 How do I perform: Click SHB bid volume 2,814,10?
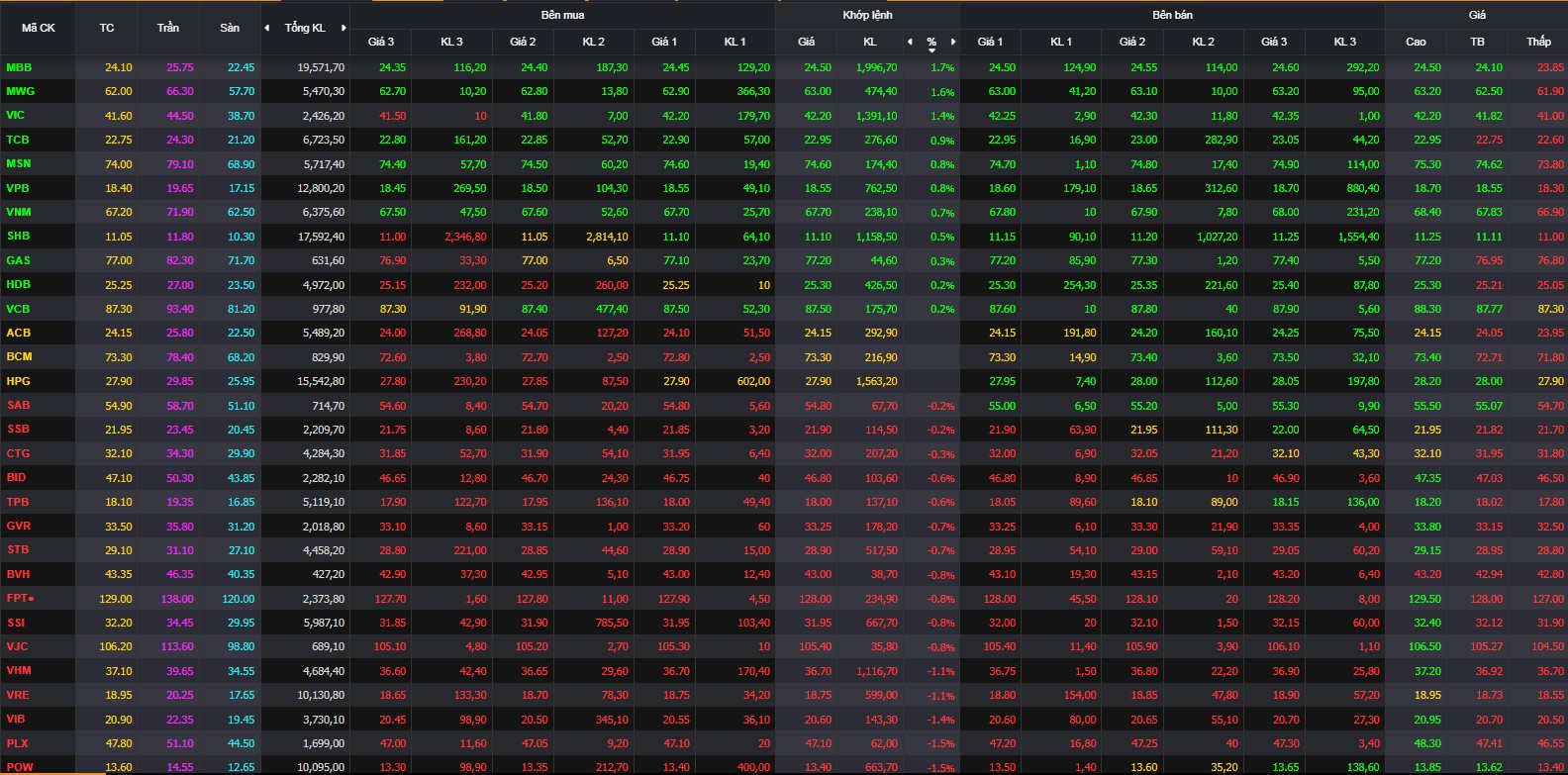coord(607,237)
